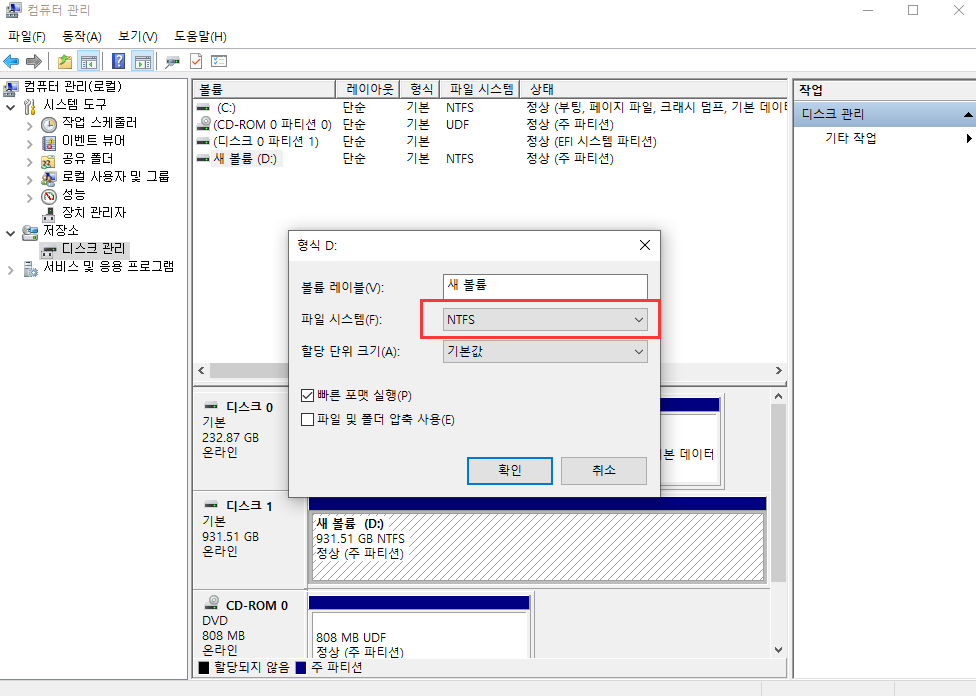This screenshot has height=696, width=976.
Task: Click the checklist settings toolbar icon
Action: 219,61
